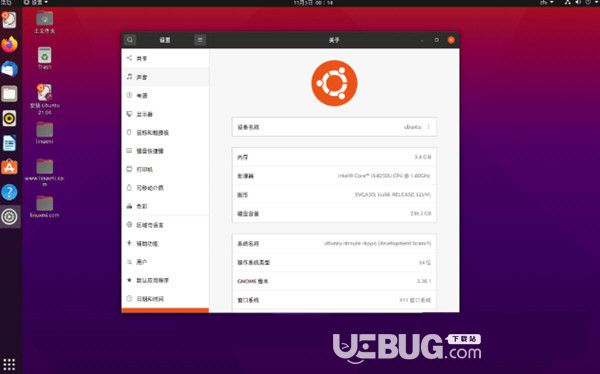Image resolution: width=600 pixels, height=374 pixels.
Task: Select Color (色彩) settings
Action: coord(165,206)
